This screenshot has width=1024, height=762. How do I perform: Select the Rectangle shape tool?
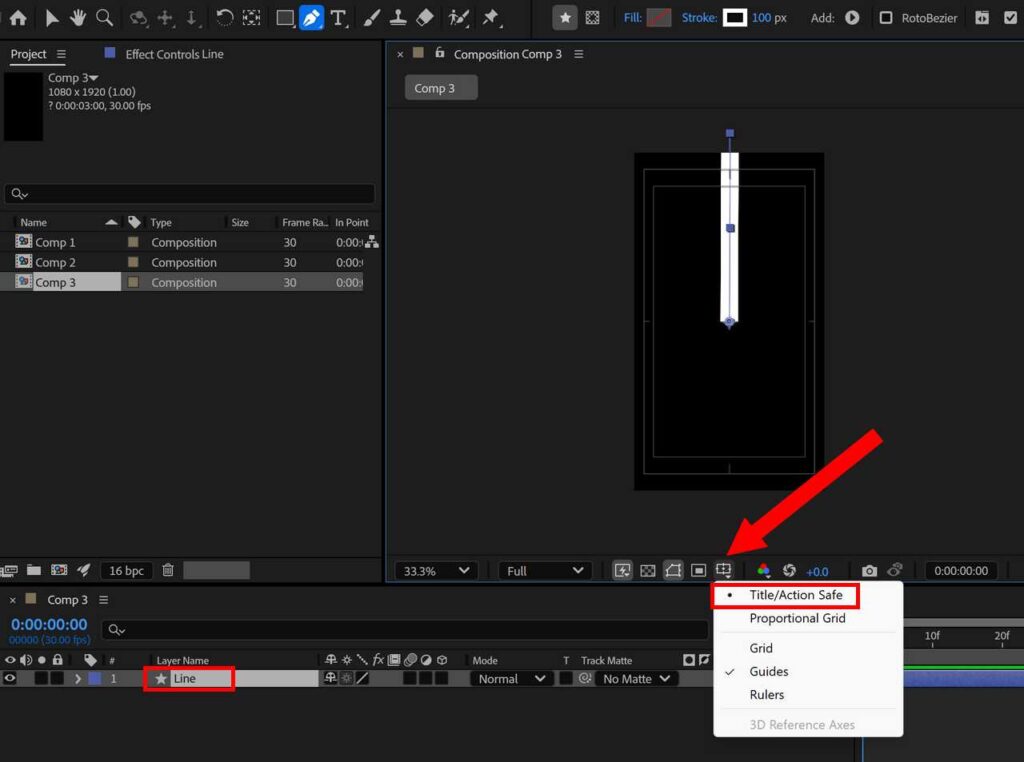click(x=285, y=18)
